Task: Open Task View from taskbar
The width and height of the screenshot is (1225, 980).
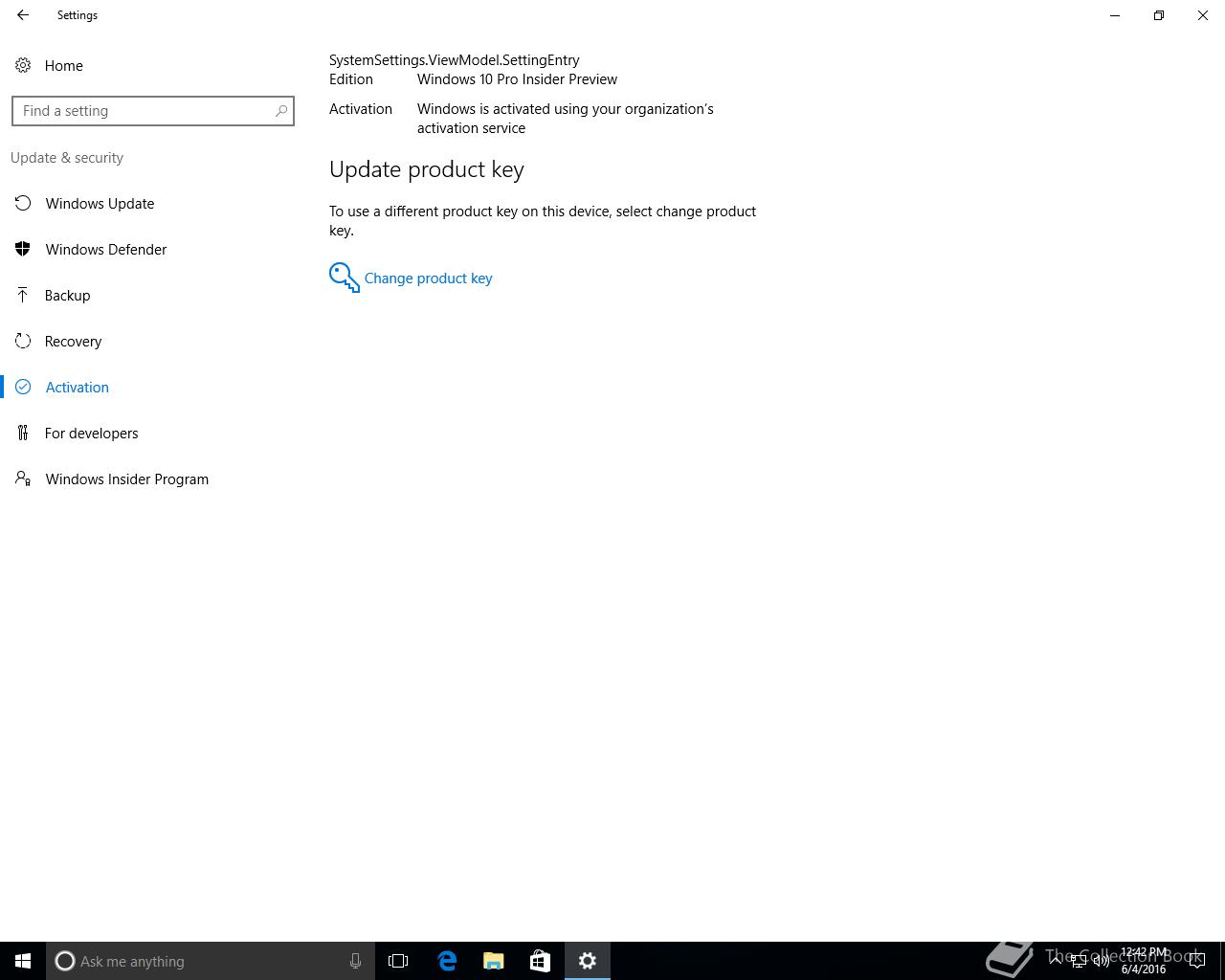Action: (x=398, y=961)
